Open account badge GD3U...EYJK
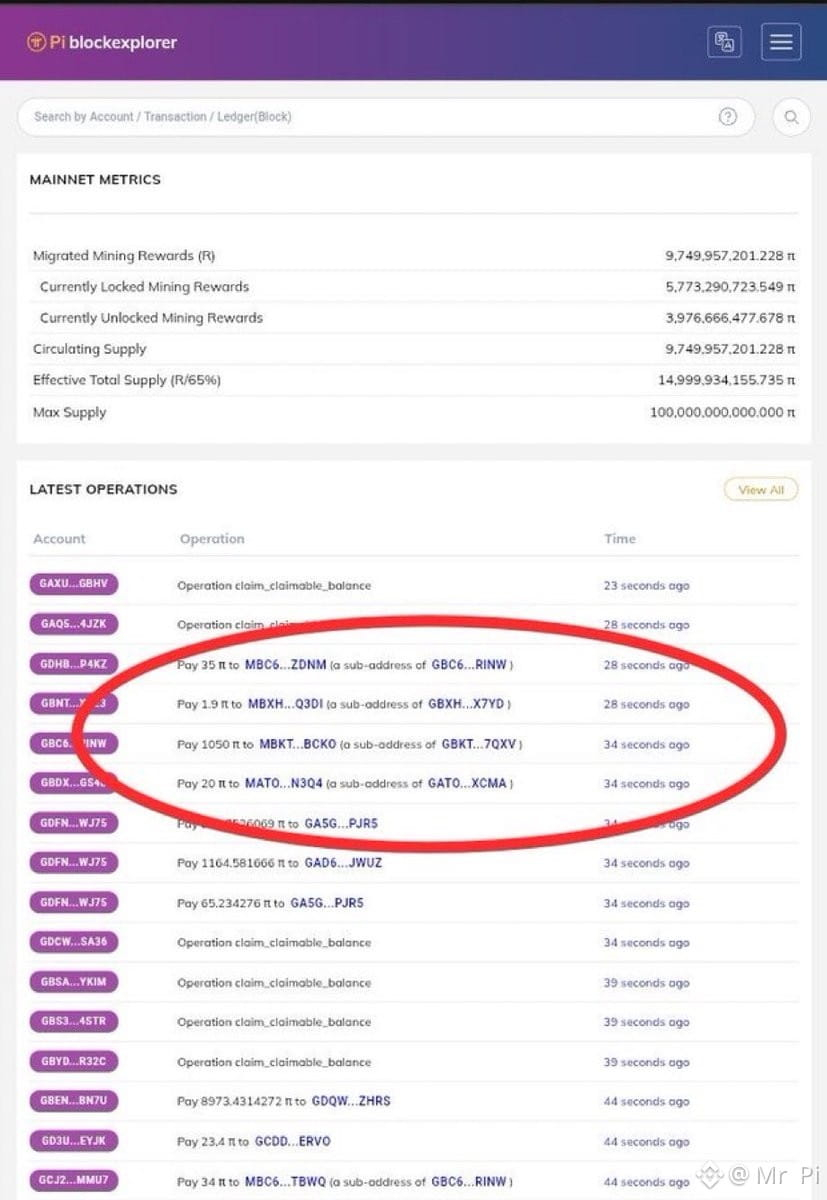Screen dimensions: 827x1200 click(73, 1141)
